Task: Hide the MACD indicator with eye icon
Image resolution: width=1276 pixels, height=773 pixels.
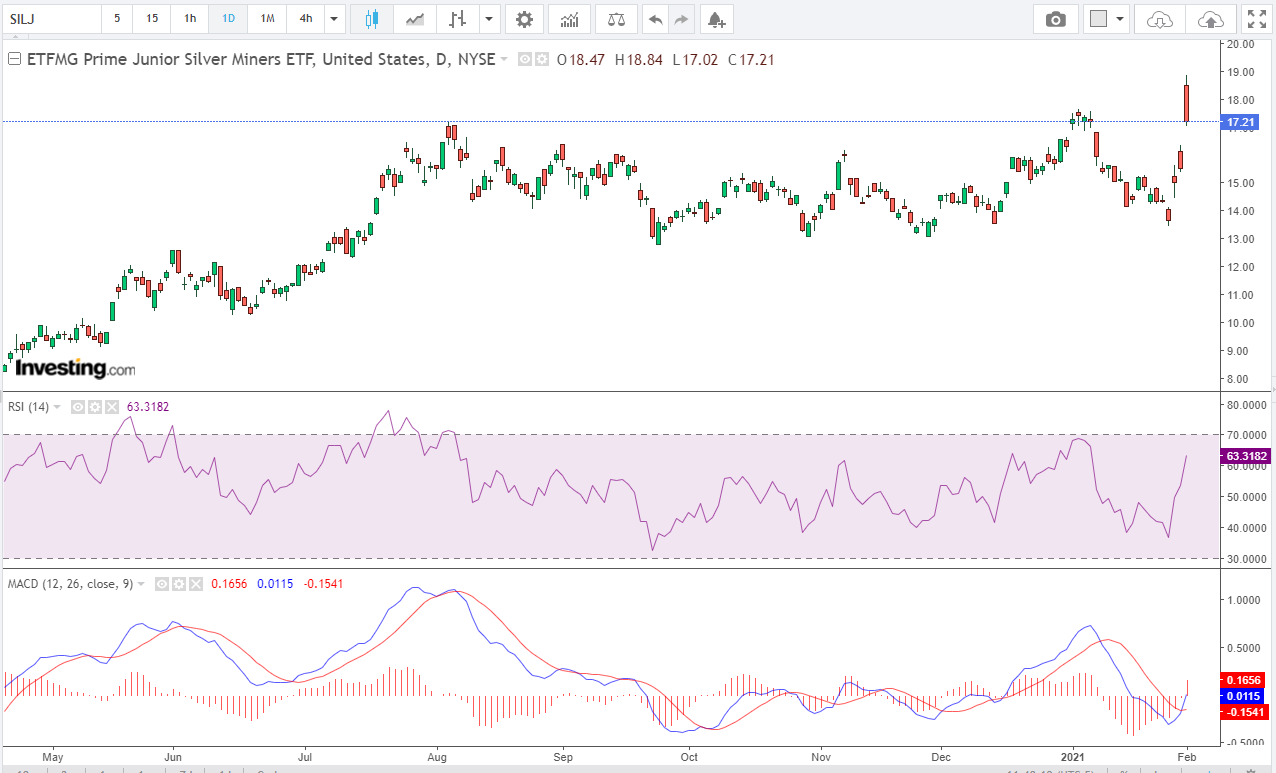Action: pyautogui.click(x=162, y=583)
